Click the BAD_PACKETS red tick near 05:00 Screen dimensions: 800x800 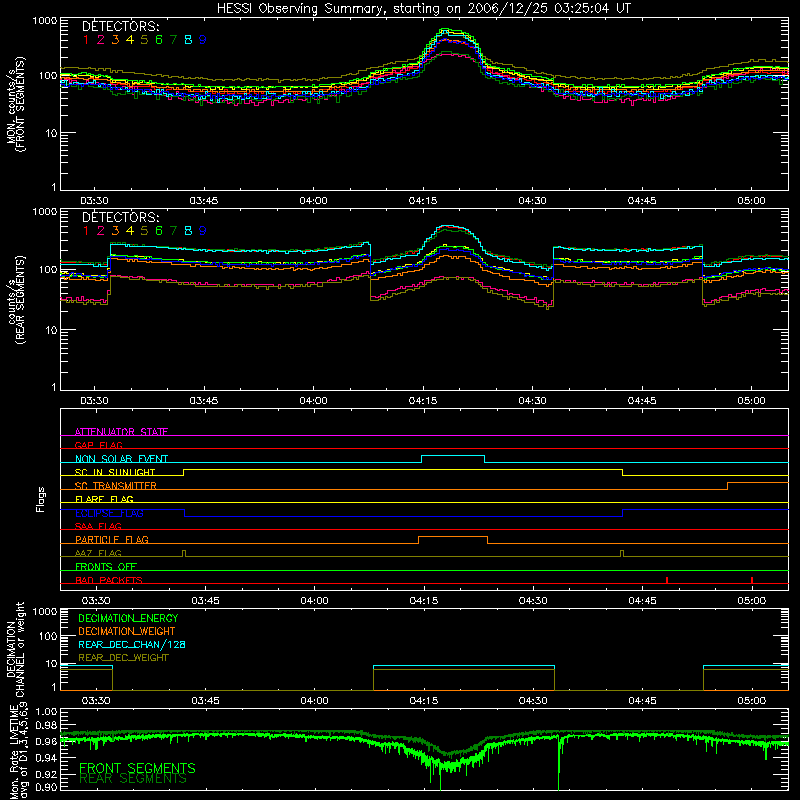pos(752,580)
